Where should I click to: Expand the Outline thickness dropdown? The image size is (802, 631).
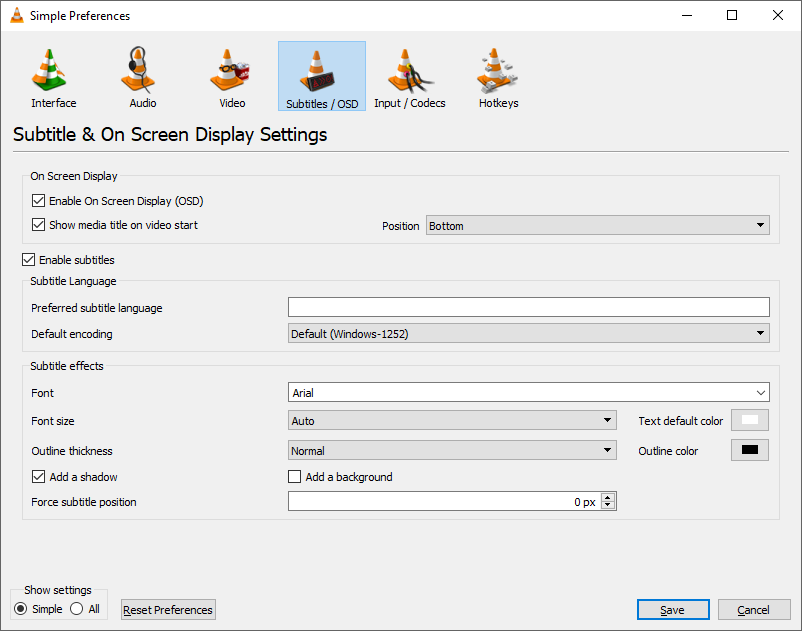(x=452, y=451)
